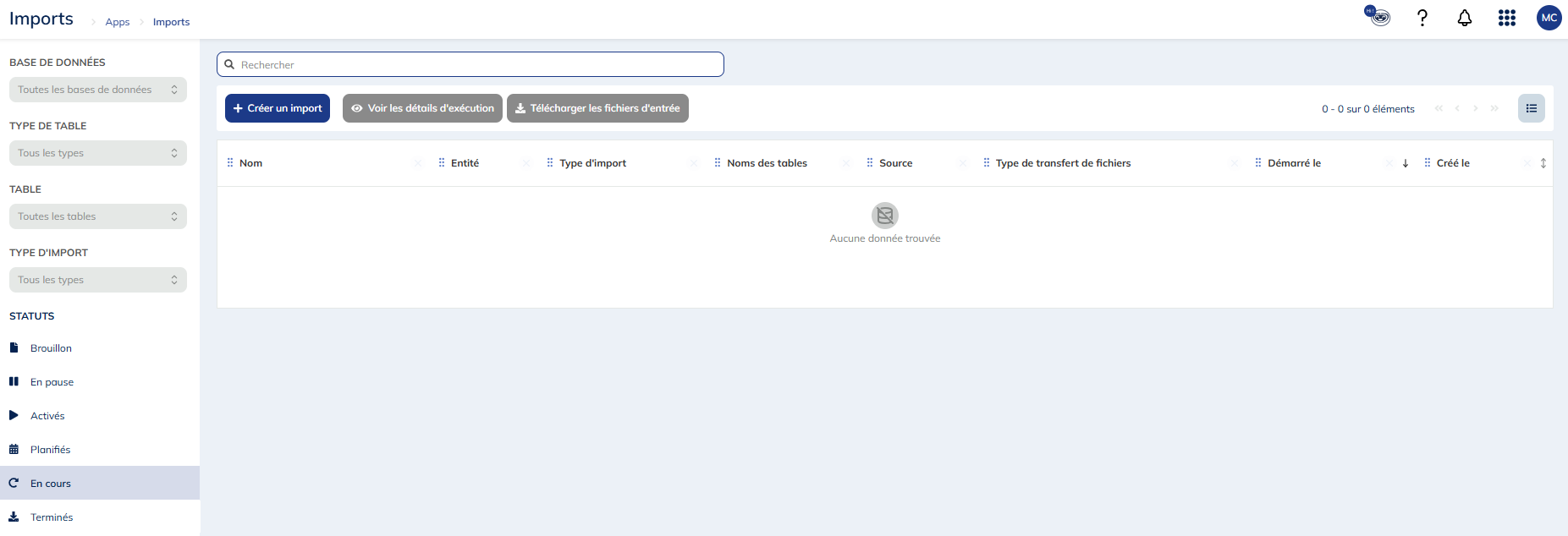The height and width of the screenshot is (536, 1568).
Task: Open the notifications bell
Action: tap(1465, 18)
